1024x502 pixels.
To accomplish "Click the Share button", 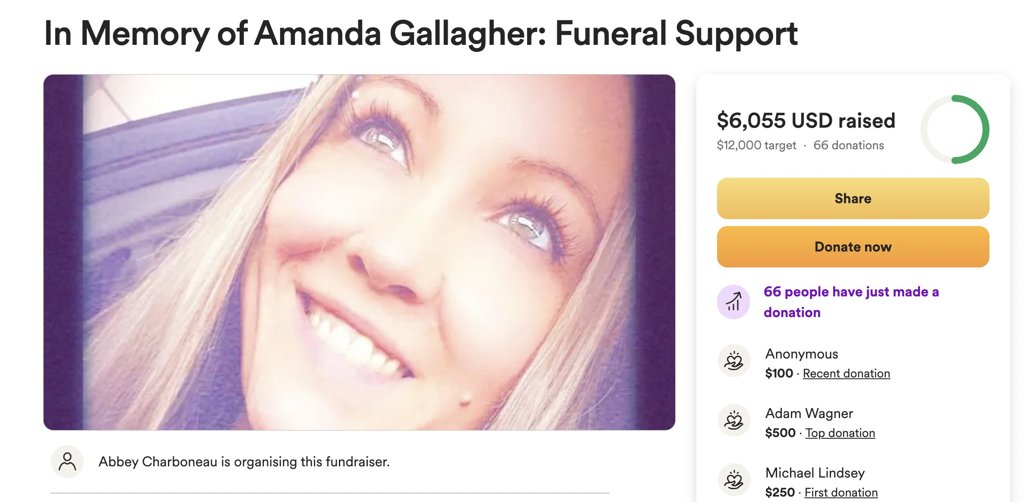I will 853,198.
